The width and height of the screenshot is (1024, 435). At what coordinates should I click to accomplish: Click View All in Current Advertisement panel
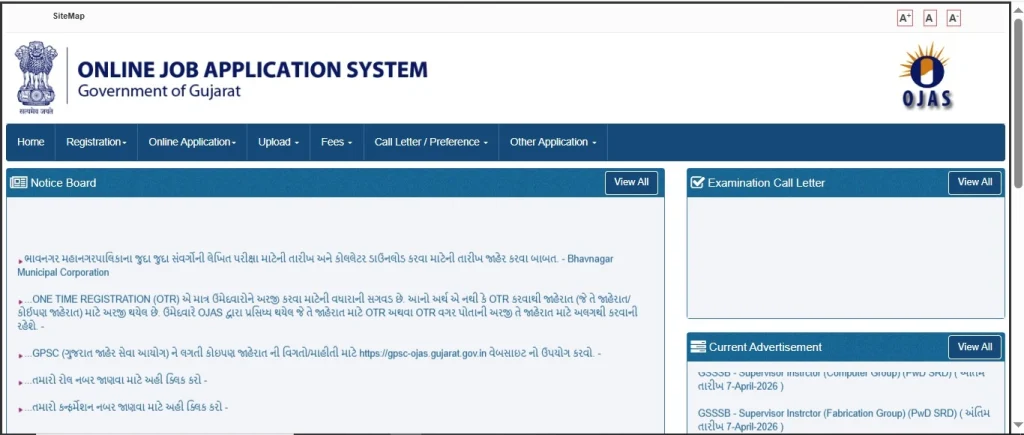pos(974,347)
